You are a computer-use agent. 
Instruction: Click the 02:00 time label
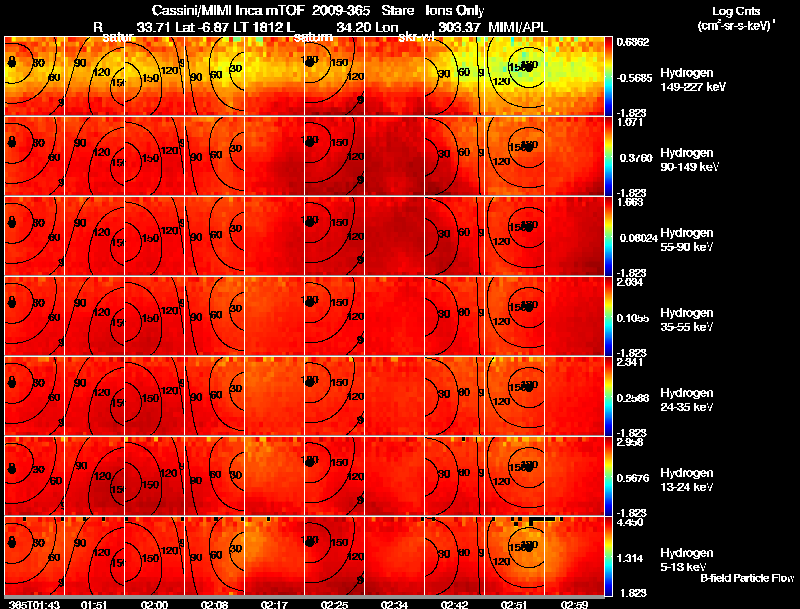(154, 604)
